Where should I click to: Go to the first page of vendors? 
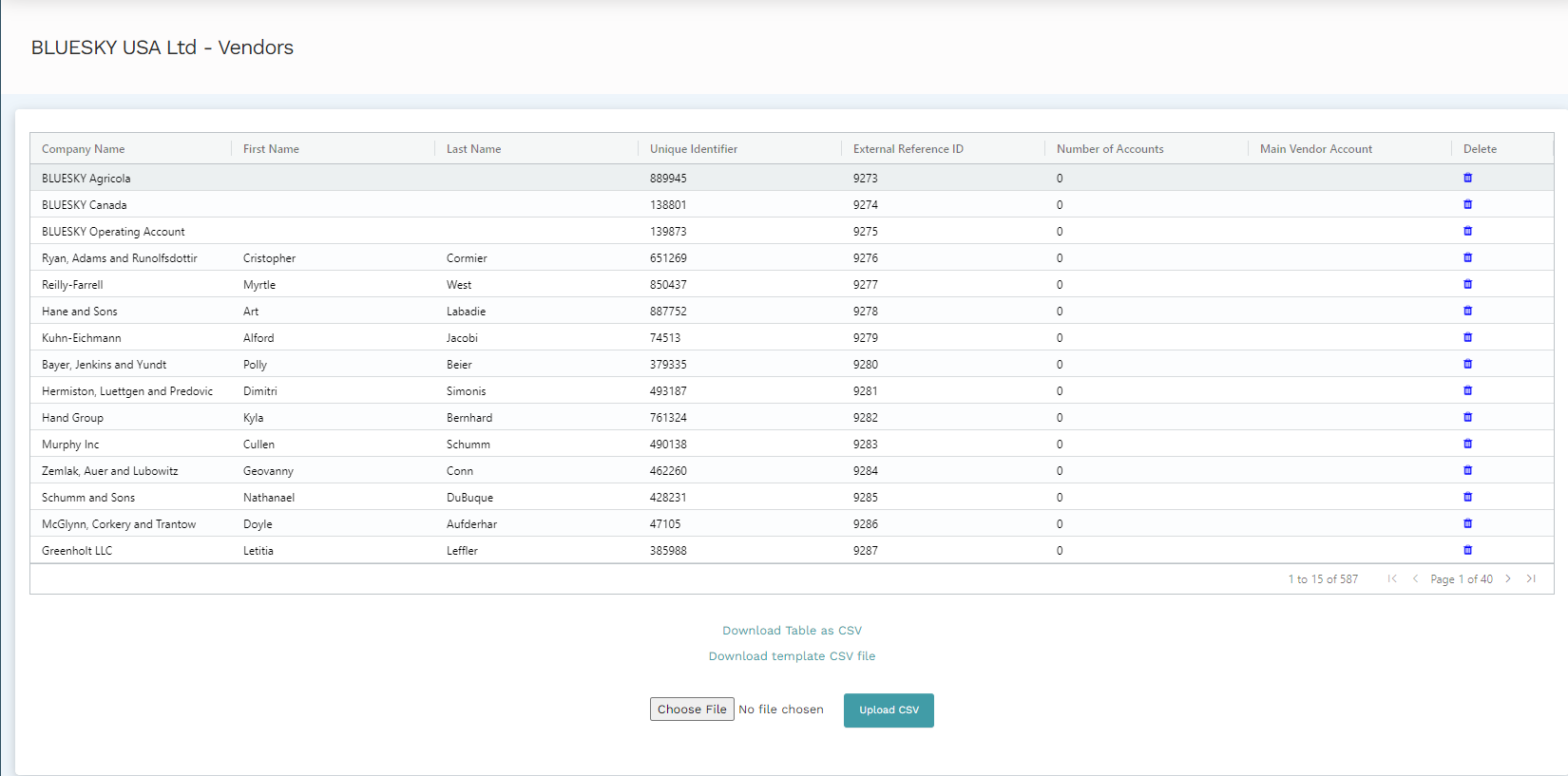pos(1392,578)
